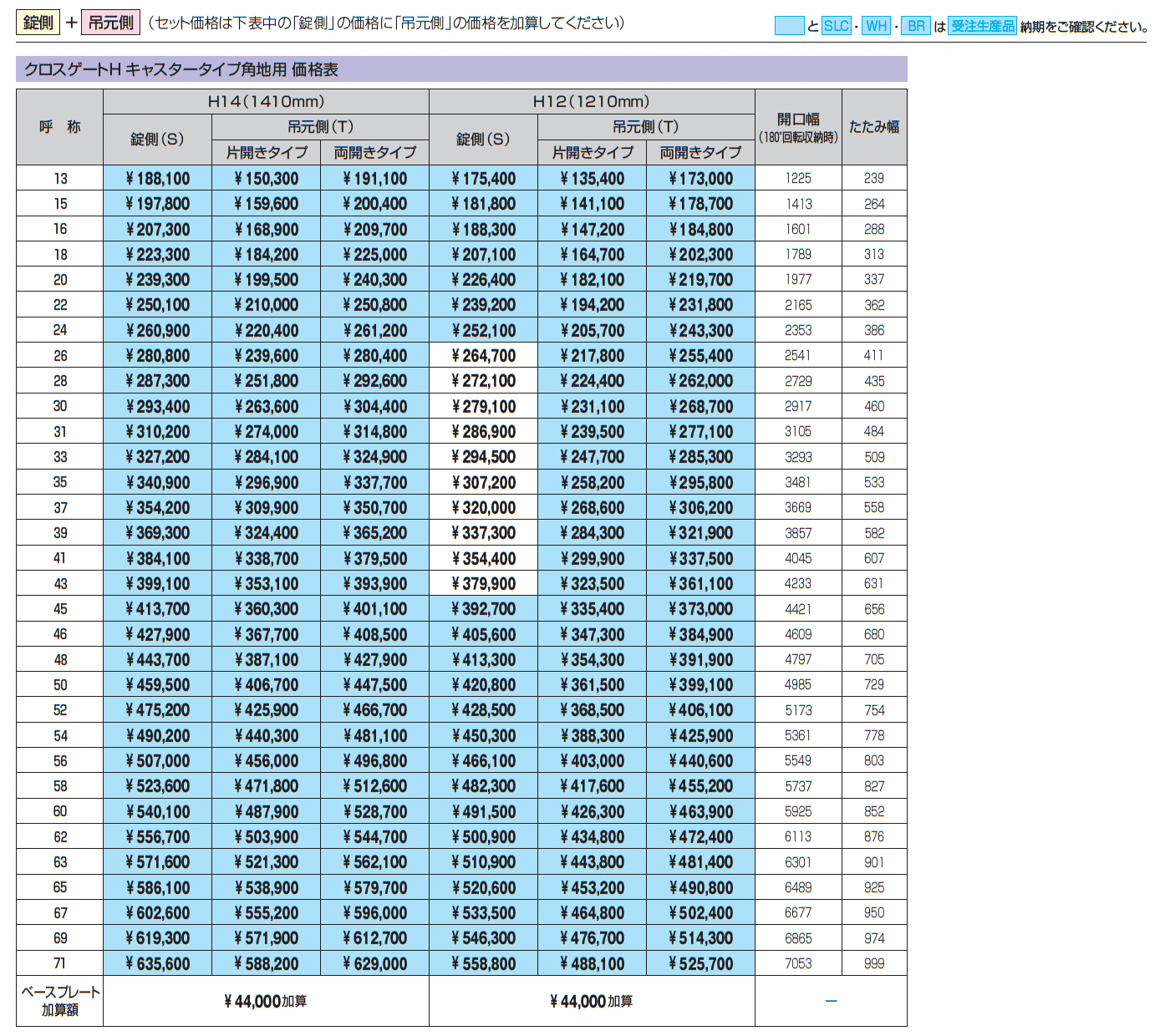1165x1036 pixels.
Task: Select the SLC color code label
Action: point(836,26)
